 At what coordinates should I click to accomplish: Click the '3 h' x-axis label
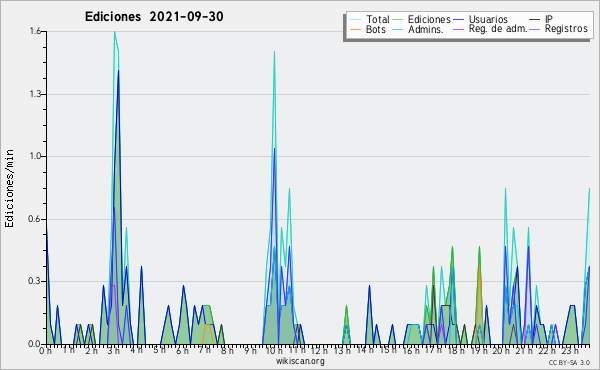[113, 351]
